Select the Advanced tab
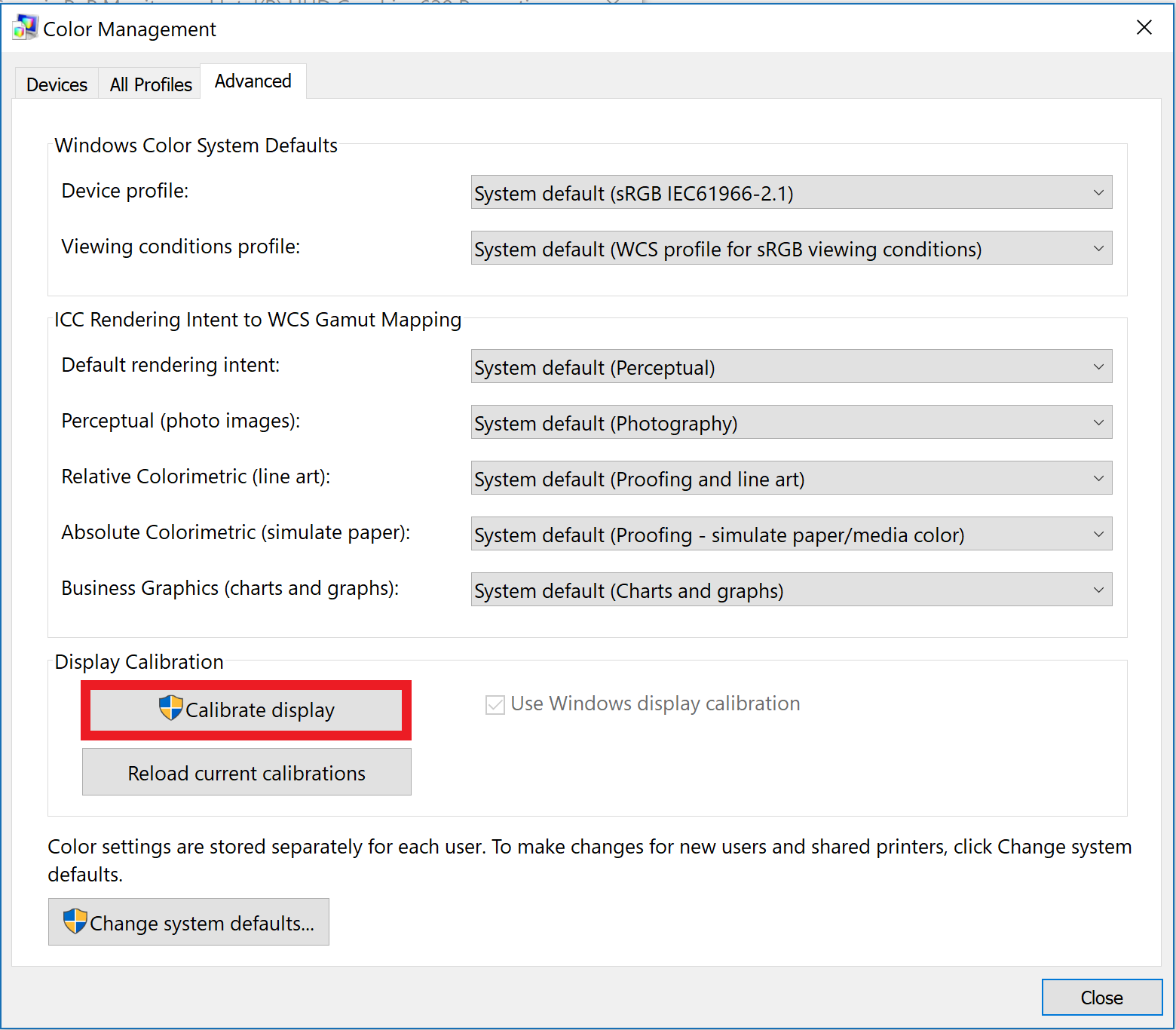This screenshot has height=1030, width=1176. [x=253, y=81]
